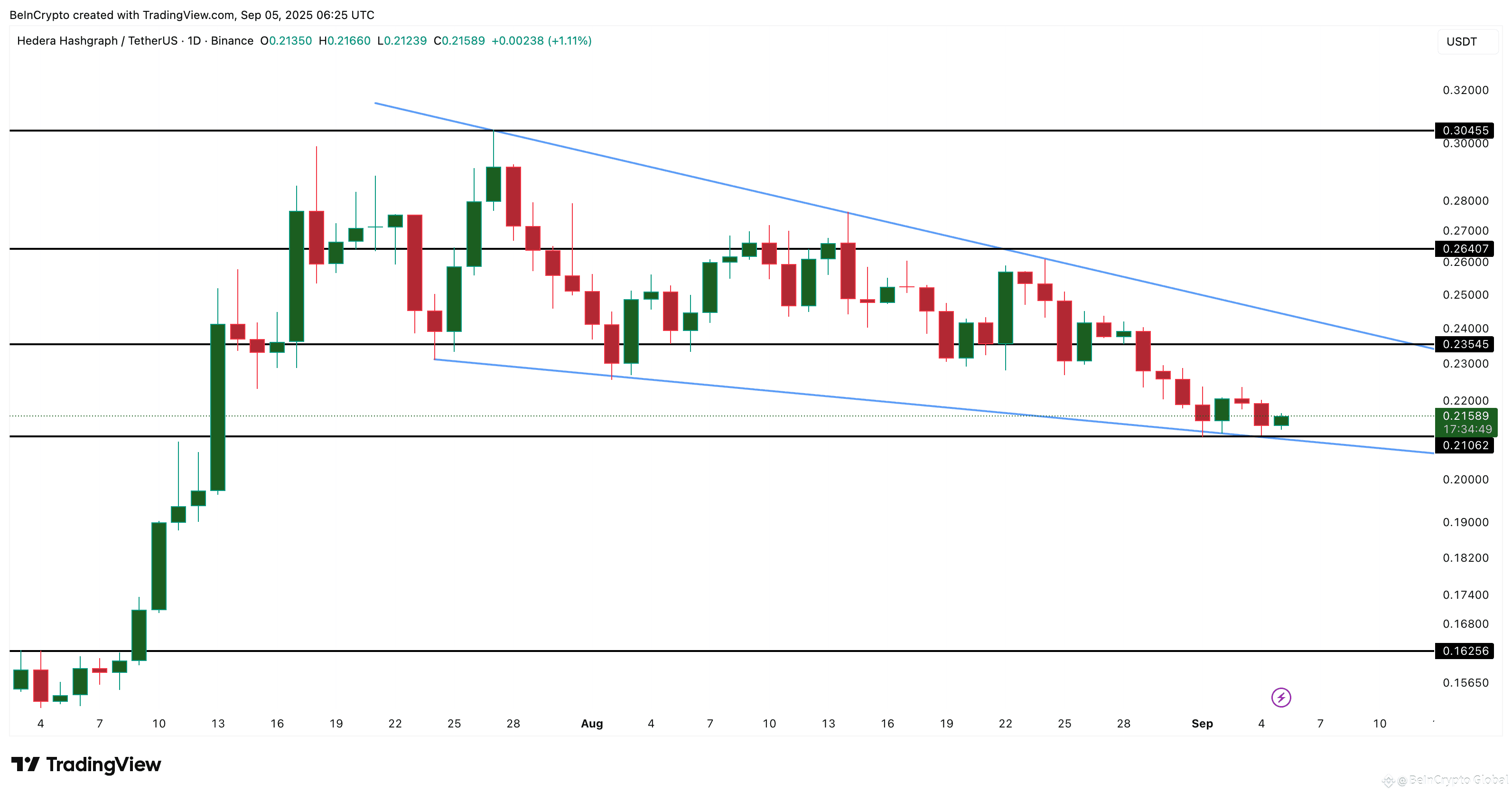Click the TradingView logo icon
1512x793 pixels.
pos(25,764)
